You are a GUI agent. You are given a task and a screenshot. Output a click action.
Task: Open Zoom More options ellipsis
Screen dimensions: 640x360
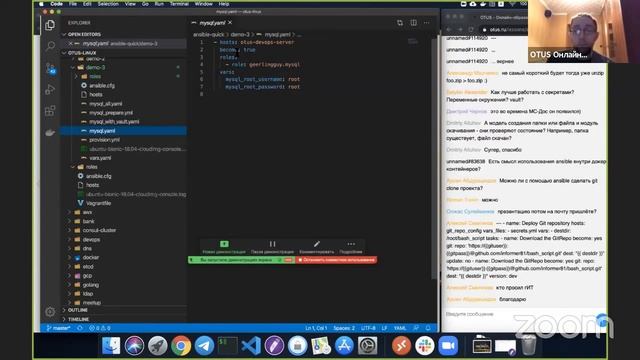pyautogui.click(x=351, y=244)
